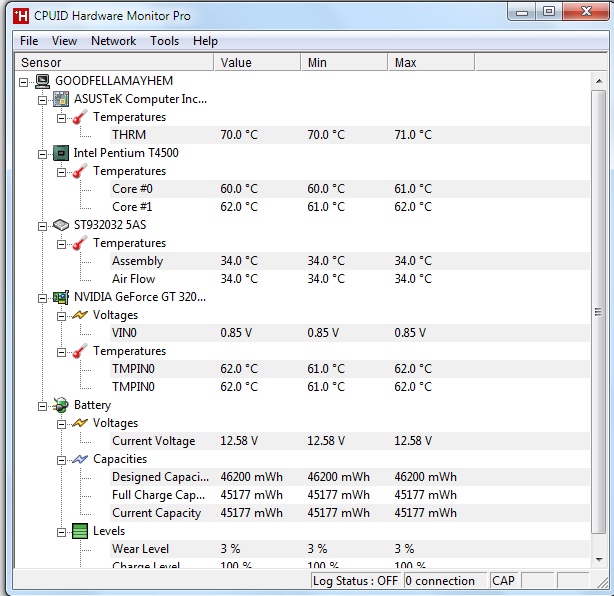Click the Sensor column header
614x596 pixels.
point(114,63)
